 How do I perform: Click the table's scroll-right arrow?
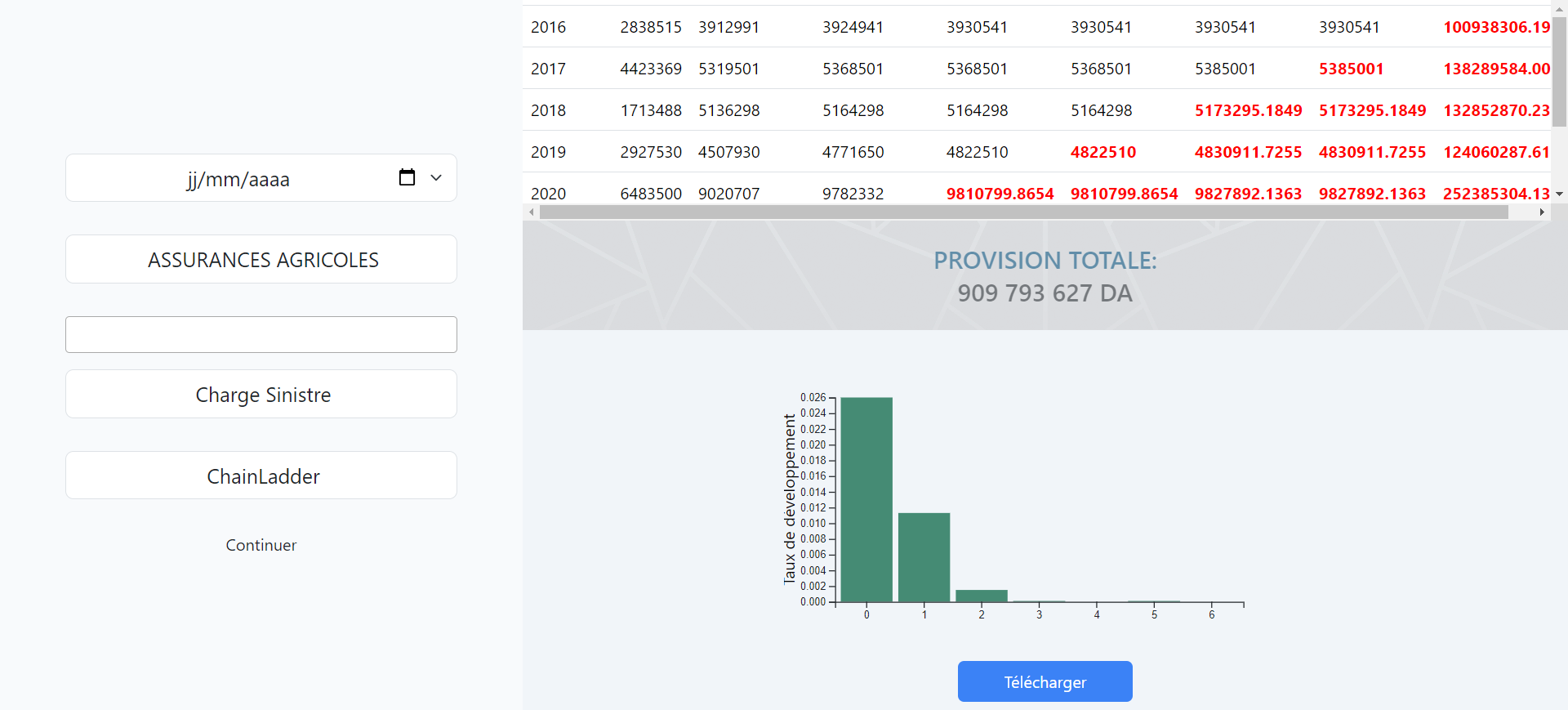[1541, 212]
